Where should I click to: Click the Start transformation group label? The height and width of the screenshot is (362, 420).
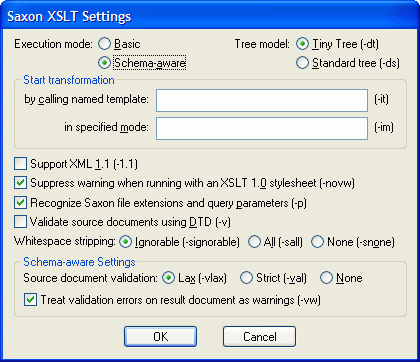[x=69, y=80]
